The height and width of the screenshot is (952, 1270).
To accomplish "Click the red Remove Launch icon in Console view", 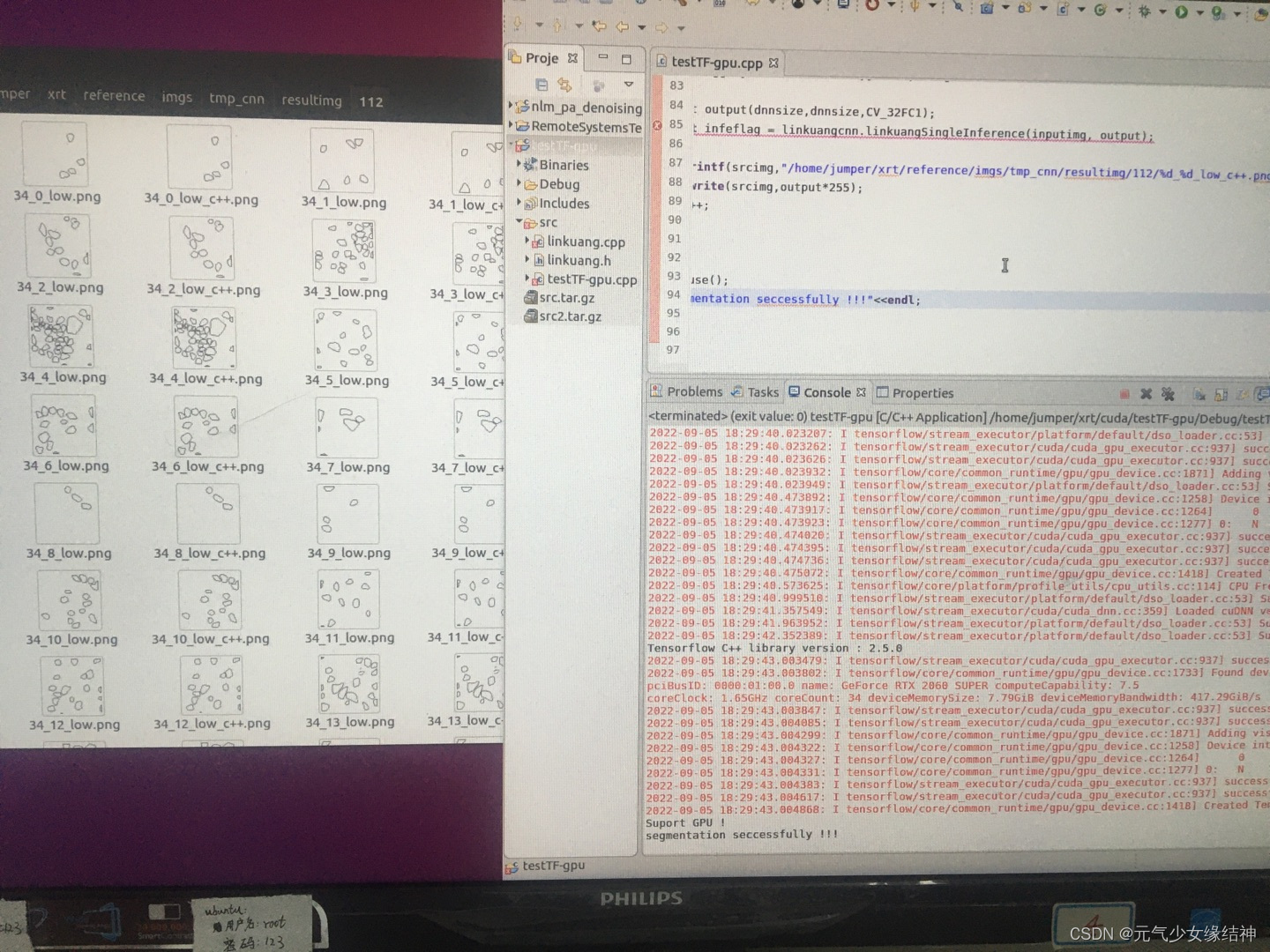I will [x=1147, y=395].
